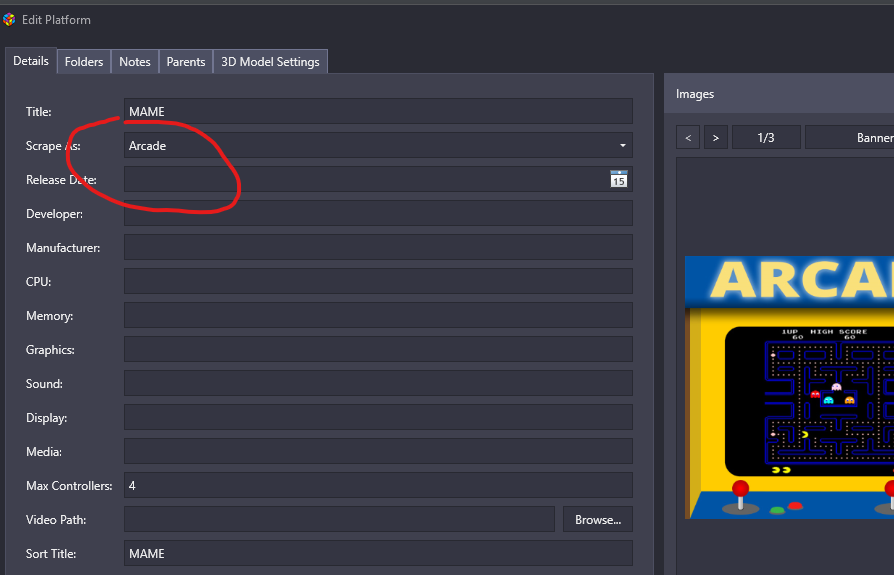Click the Manufacturer input field
The width and height of the screenshot is (894, 575).
coord(379,247)
